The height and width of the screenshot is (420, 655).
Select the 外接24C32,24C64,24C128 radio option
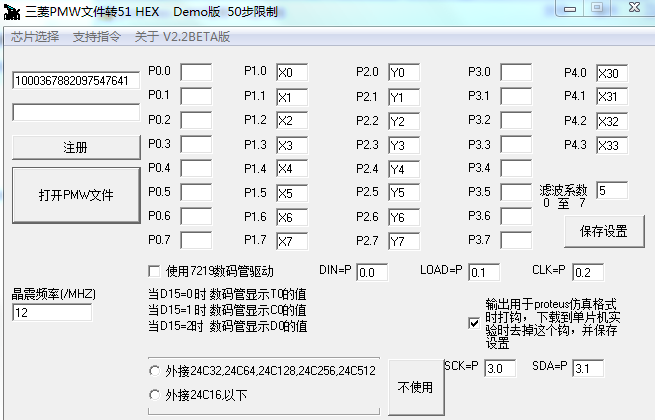(154, 371)
